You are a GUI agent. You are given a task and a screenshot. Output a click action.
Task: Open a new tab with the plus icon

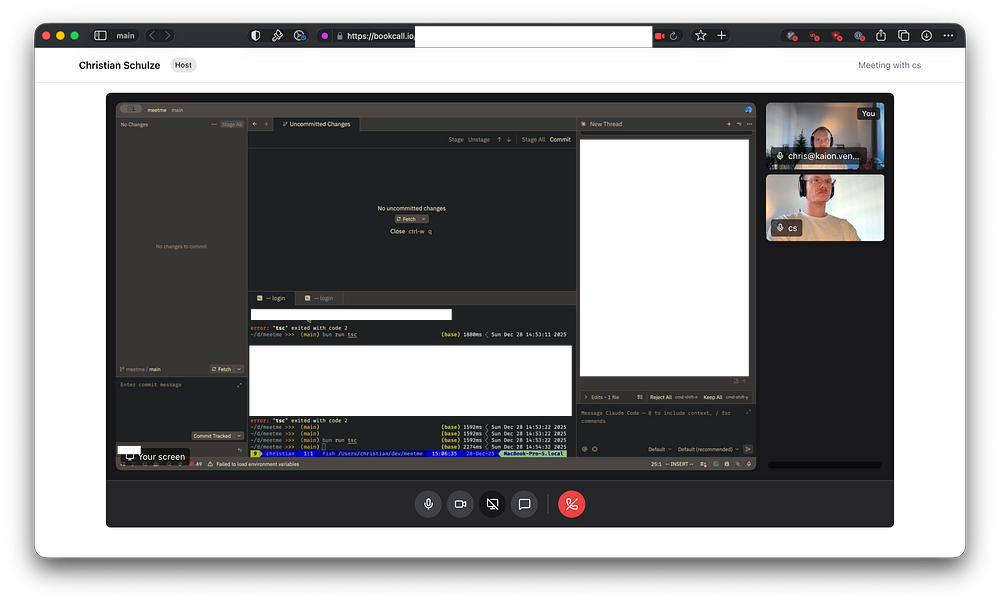pyautogui.click(x=722, y=35)
